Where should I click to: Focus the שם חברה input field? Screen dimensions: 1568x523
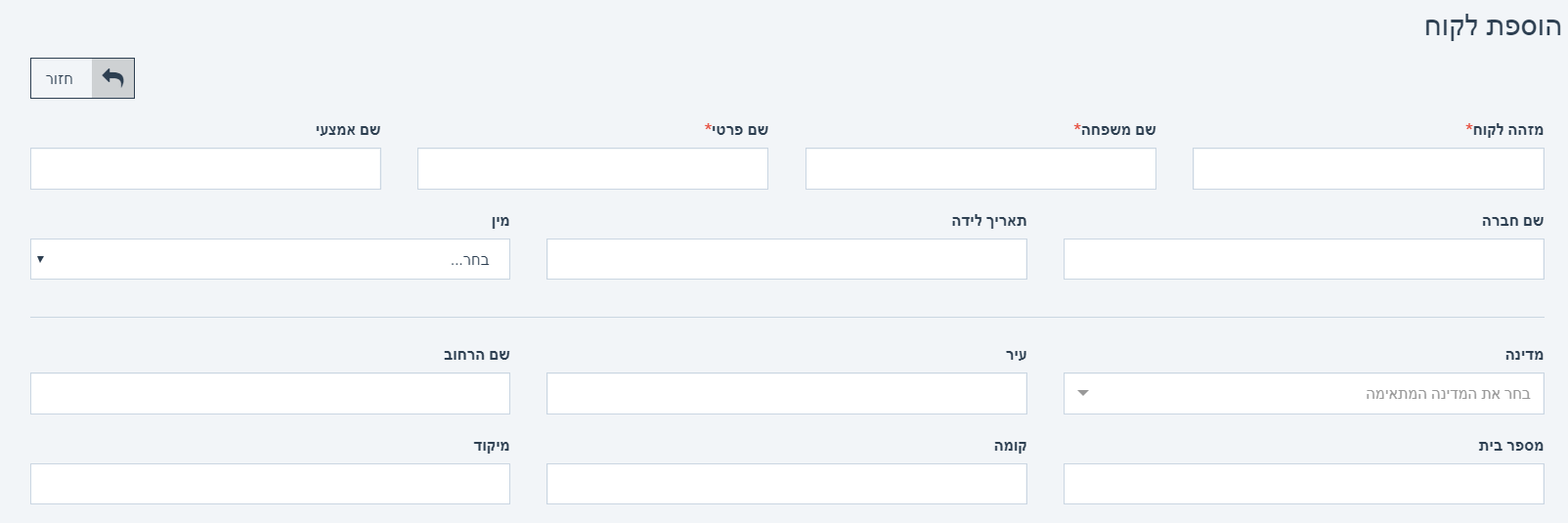[1303, 259]
